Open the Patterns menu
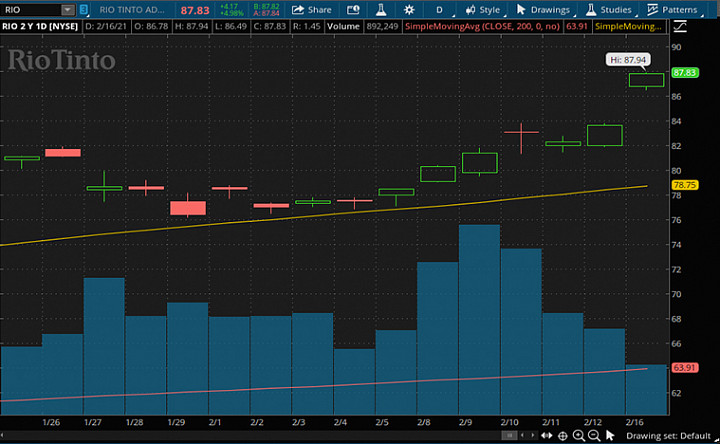 pos(672,10)
